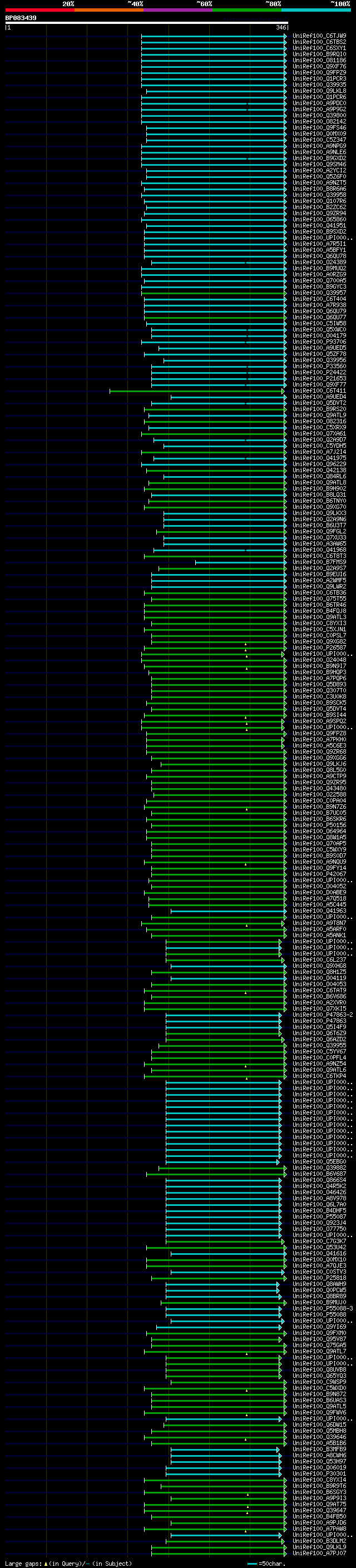Select the UniRef100_C5Z347 label
The image size is (356, 1568).
pos(319,140)
